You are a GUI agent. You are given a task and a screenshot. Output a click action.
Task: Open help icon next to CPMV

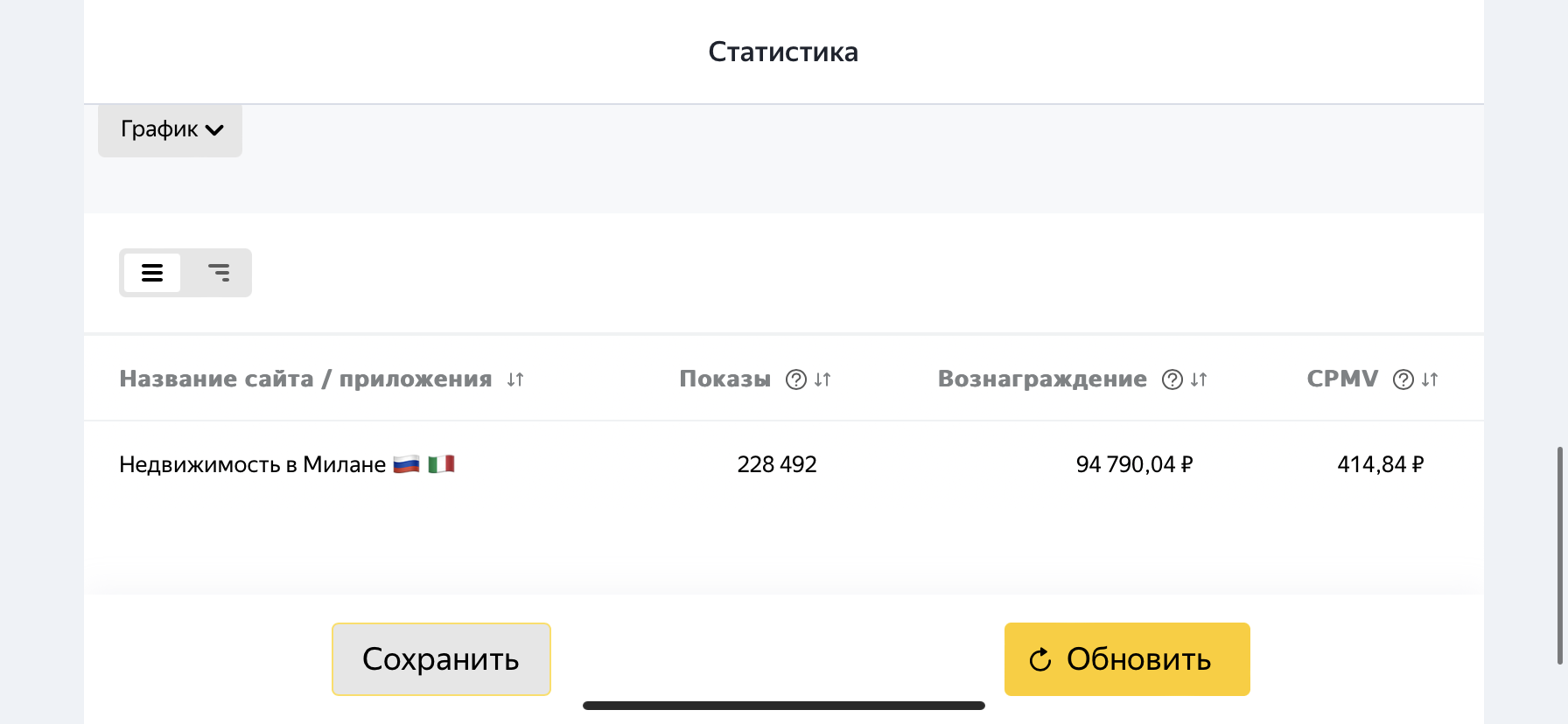pyautogui.click(x=1403, y=379)
